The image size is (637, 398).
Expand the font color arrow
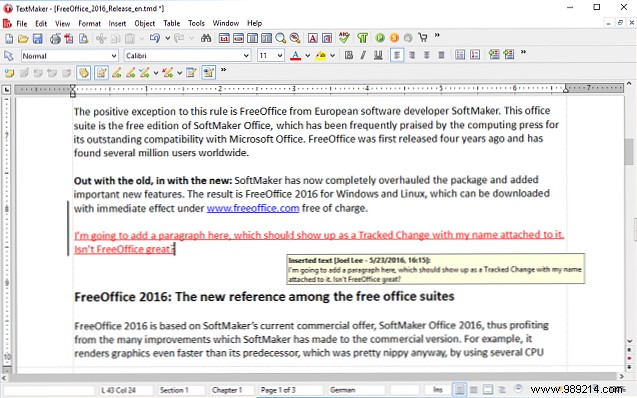point(308,56)
